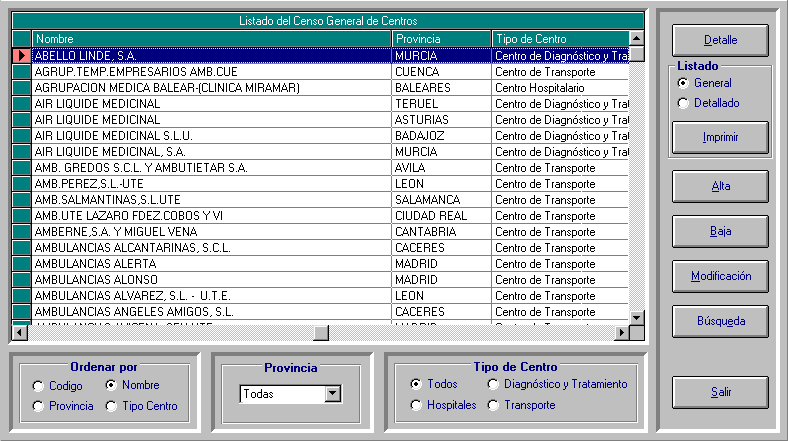Filter by Diagnóstico y Tratamiento

493,384
